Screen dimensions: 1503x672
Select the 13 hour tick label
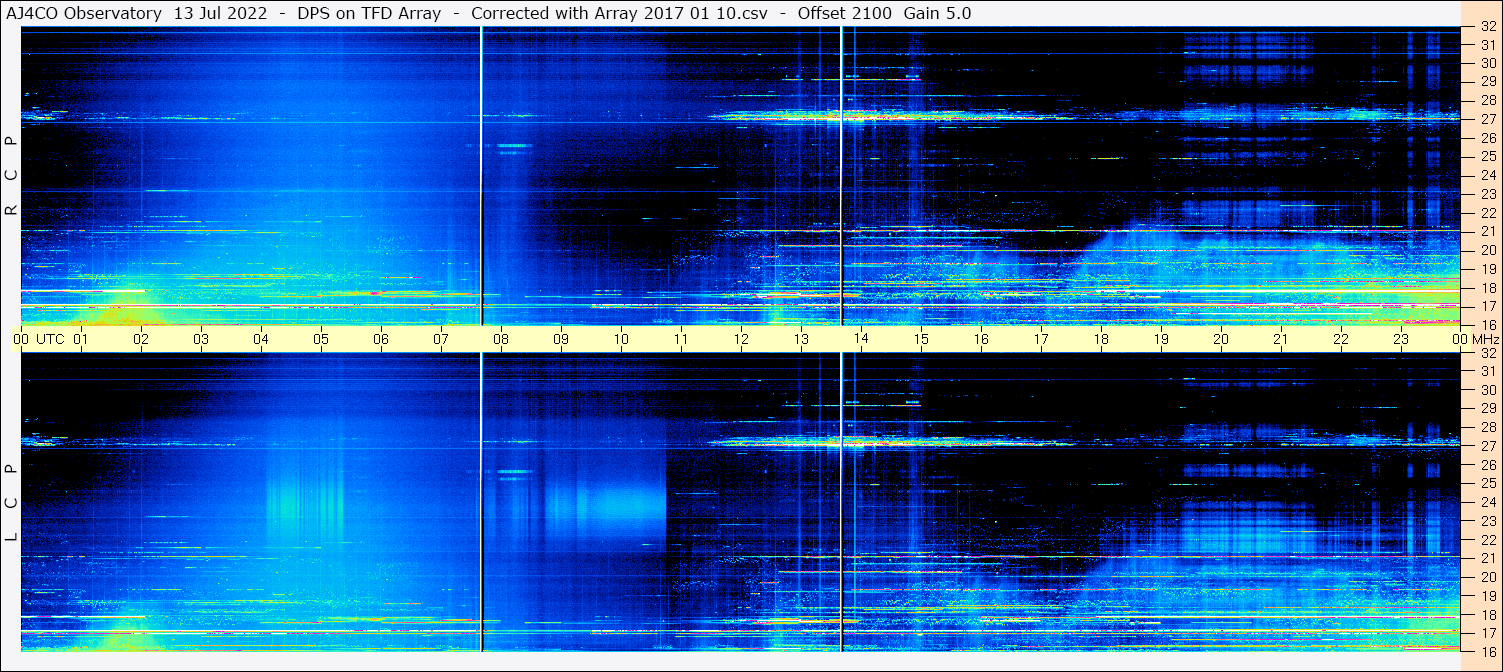point(801,339)
